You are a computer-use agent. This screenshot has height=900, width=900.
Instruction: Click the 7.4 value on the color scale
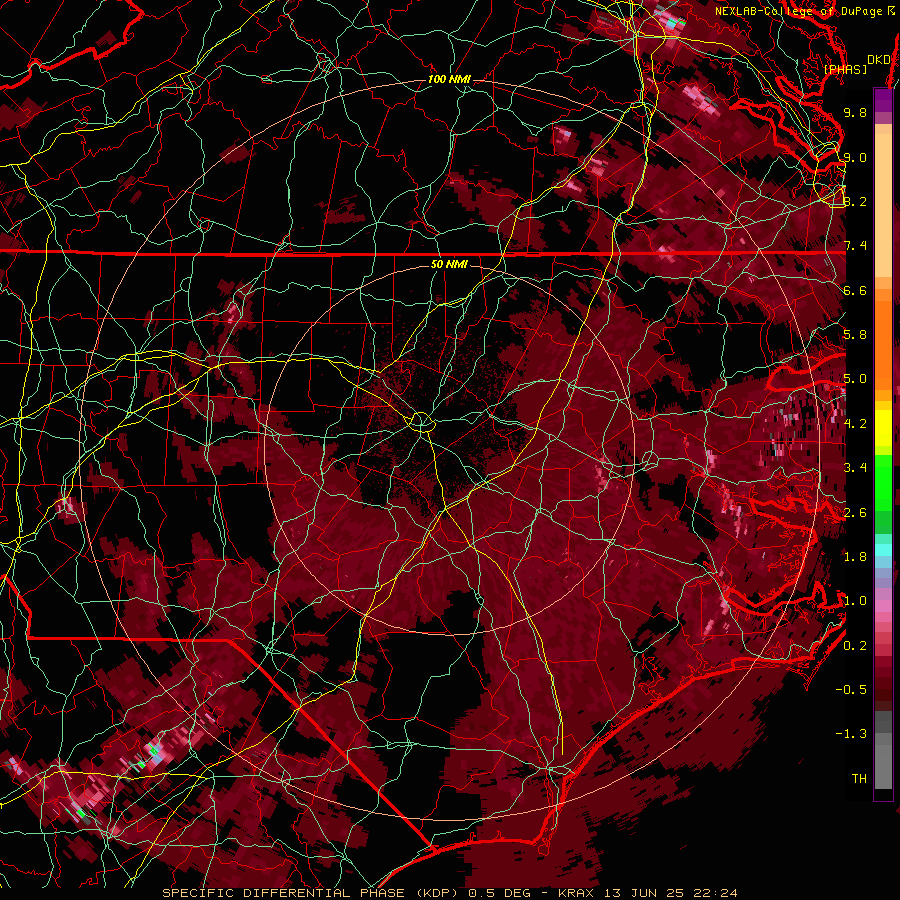(855, 246)
